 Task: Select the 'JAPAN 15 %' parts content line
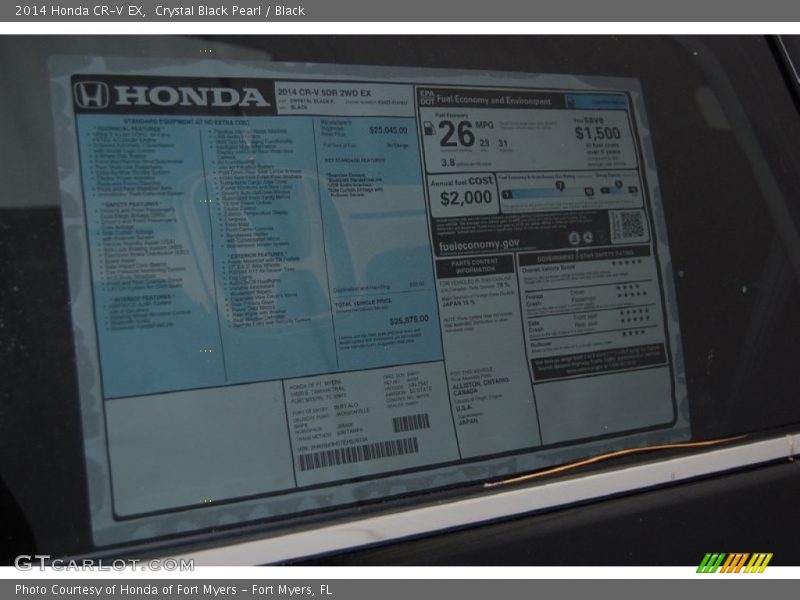coord(458,303)
